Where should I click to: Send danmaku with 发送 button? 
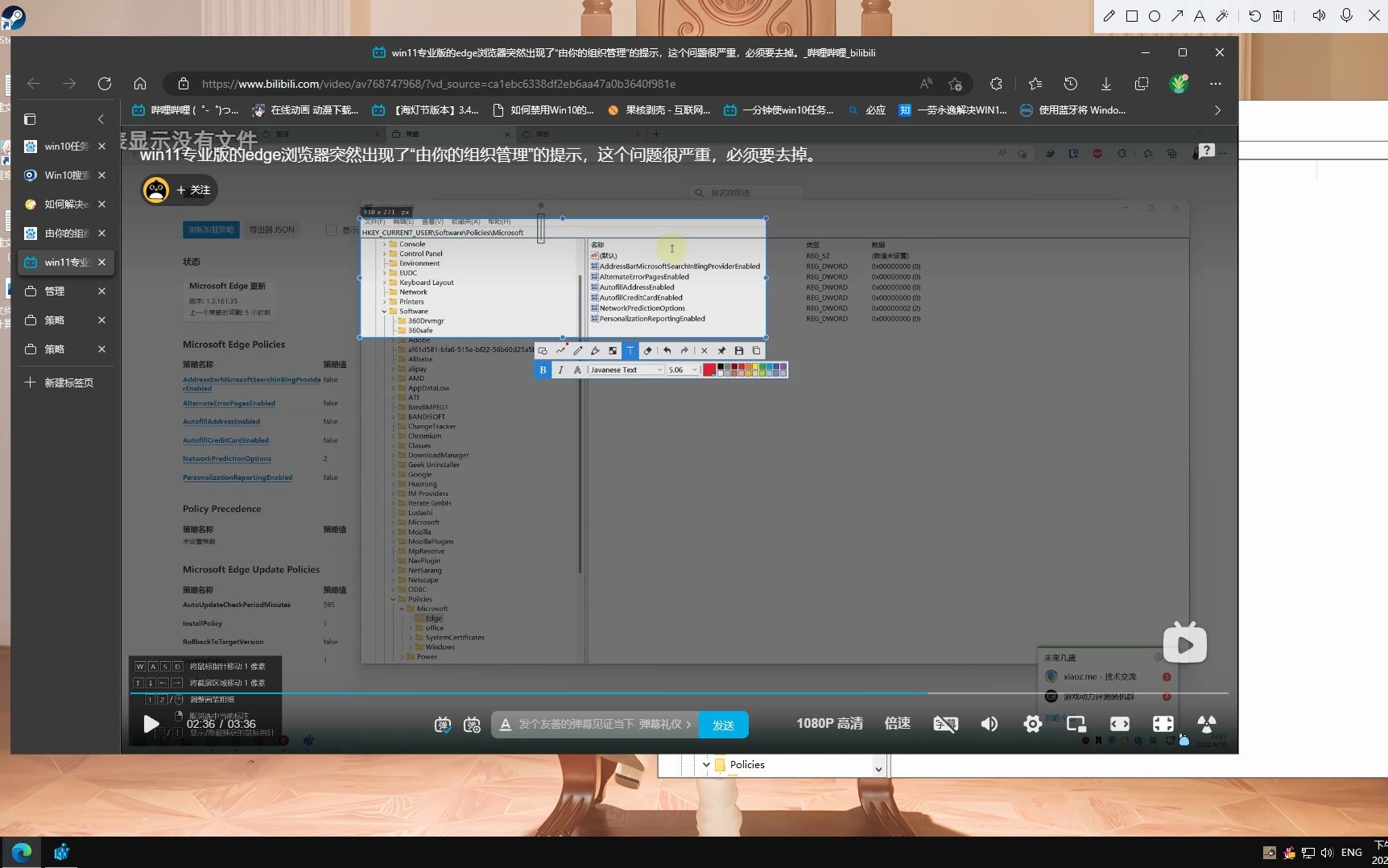pos(723,725)
